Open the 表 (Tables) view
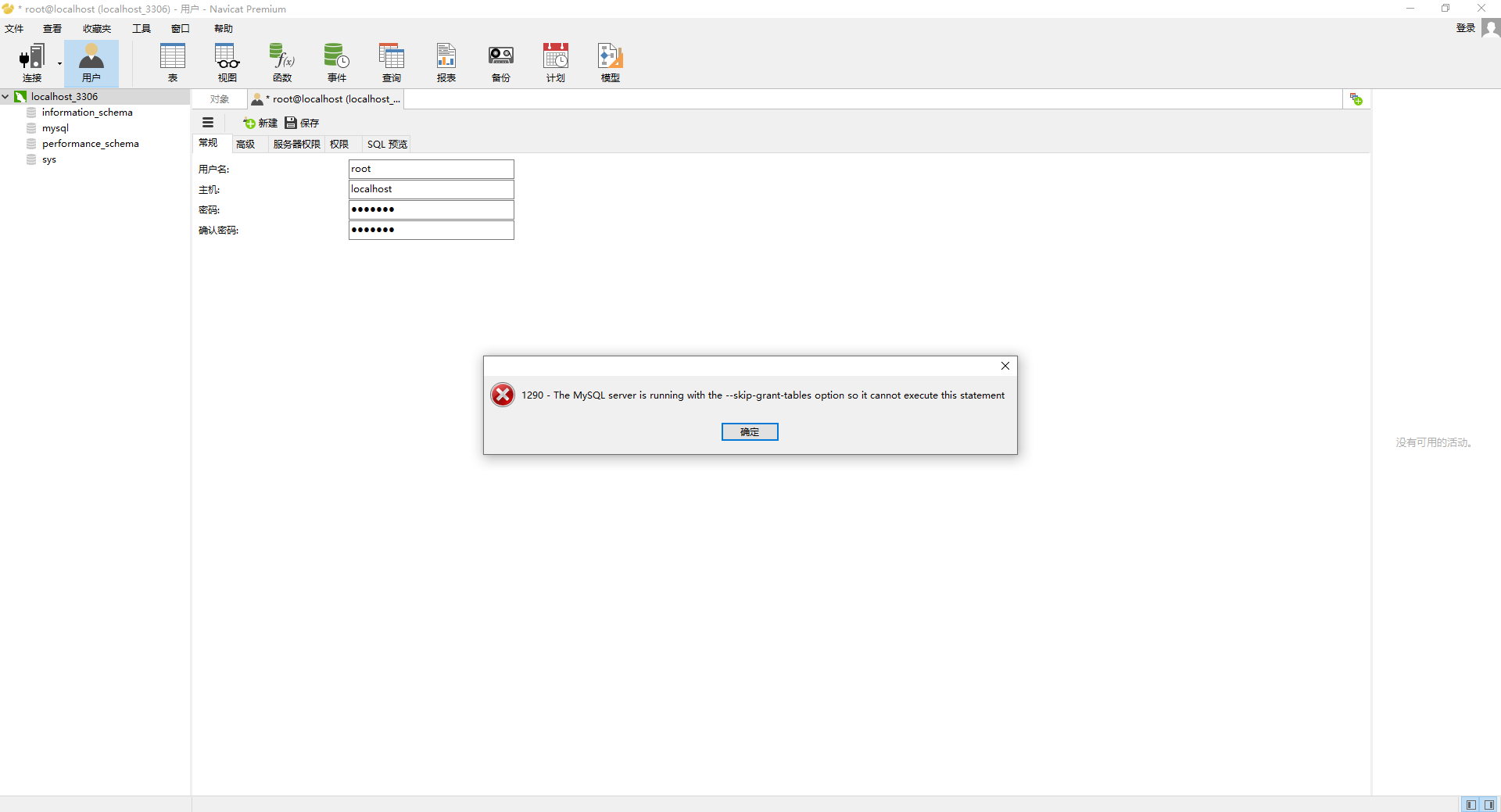 [173, 63]
